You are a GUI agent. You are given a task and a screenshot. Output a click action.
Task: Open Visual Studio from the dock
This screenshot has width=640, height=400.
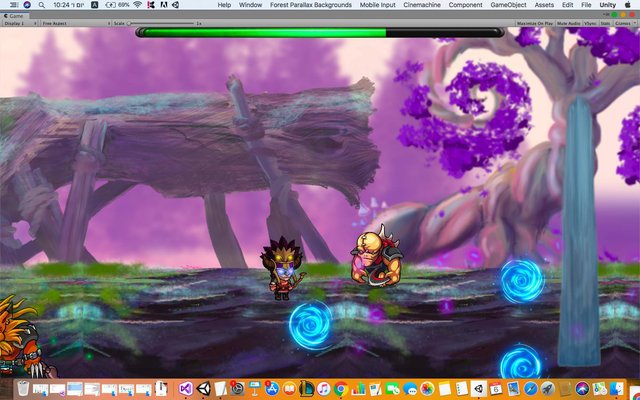[x=185, y=388]
